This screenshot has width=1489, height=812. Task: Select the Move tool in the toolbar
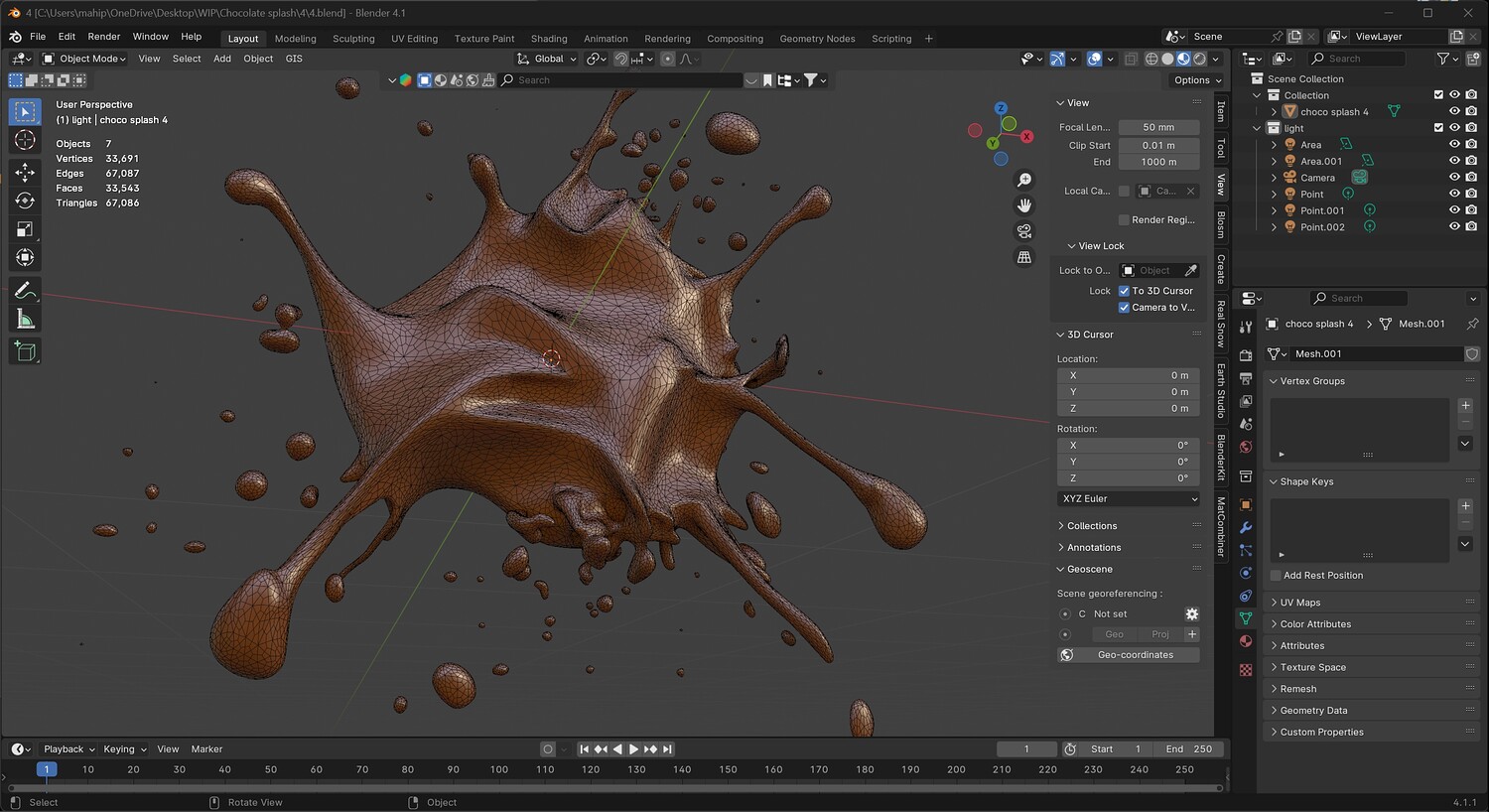coord(25,172)
